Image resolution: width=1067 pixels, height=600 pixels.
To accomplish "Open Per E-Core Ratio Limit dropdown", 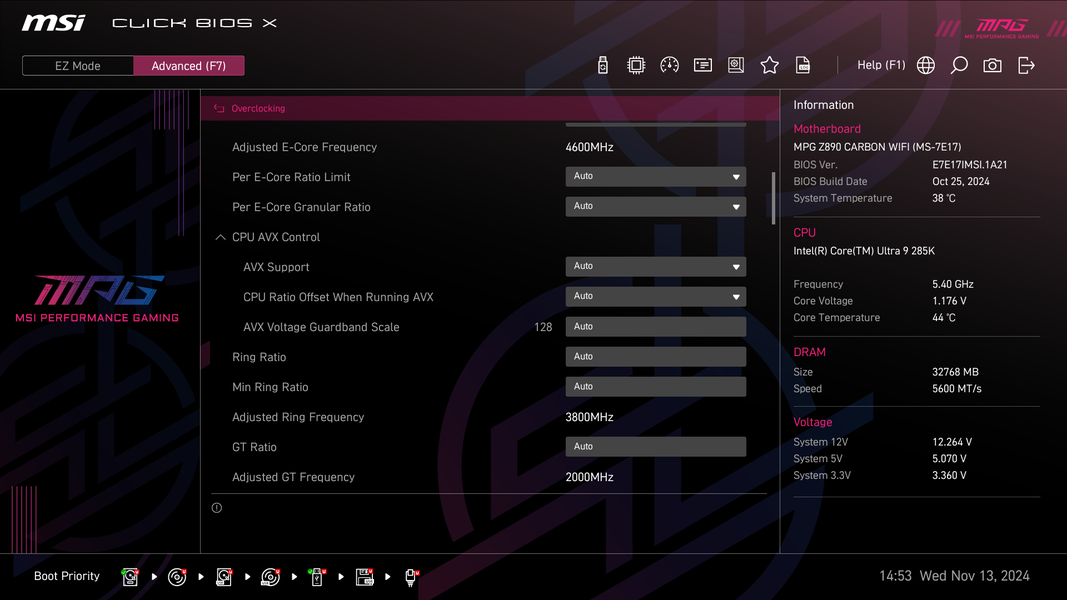I will pos(655,177).
